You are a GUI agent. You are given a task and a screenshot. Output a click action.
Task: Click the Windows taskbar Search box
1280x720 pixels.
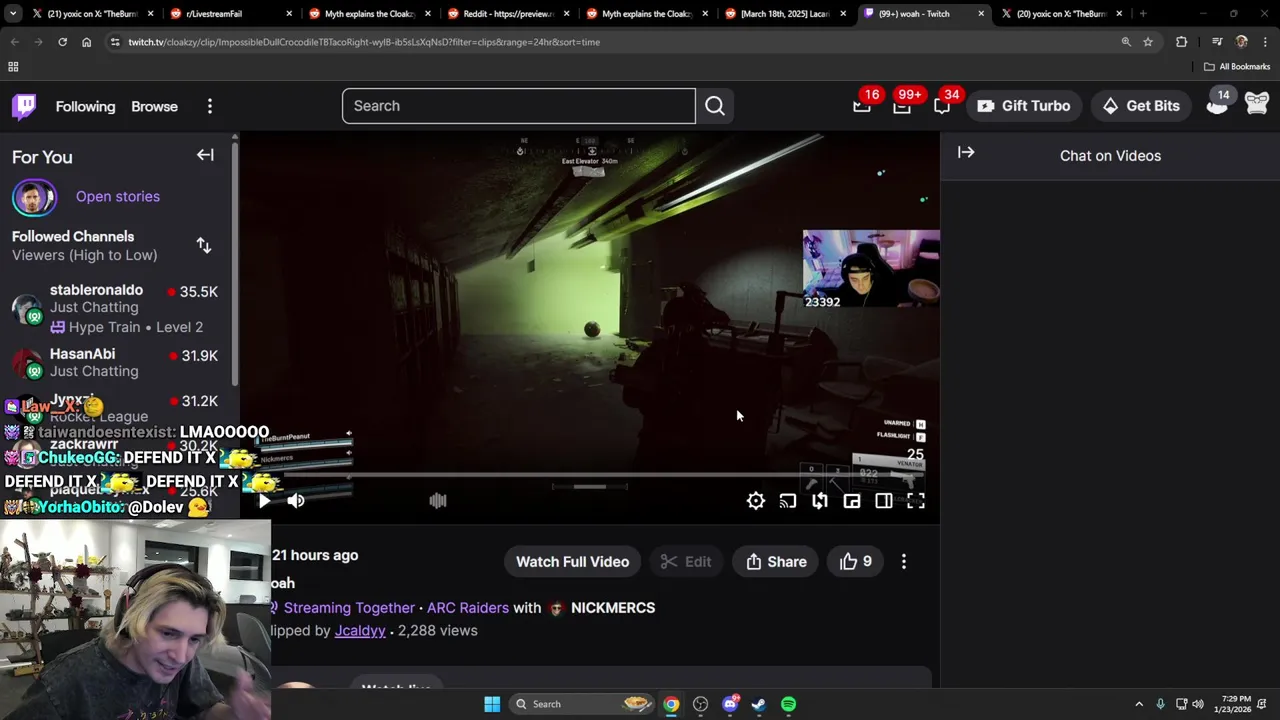tap(581, 704)
